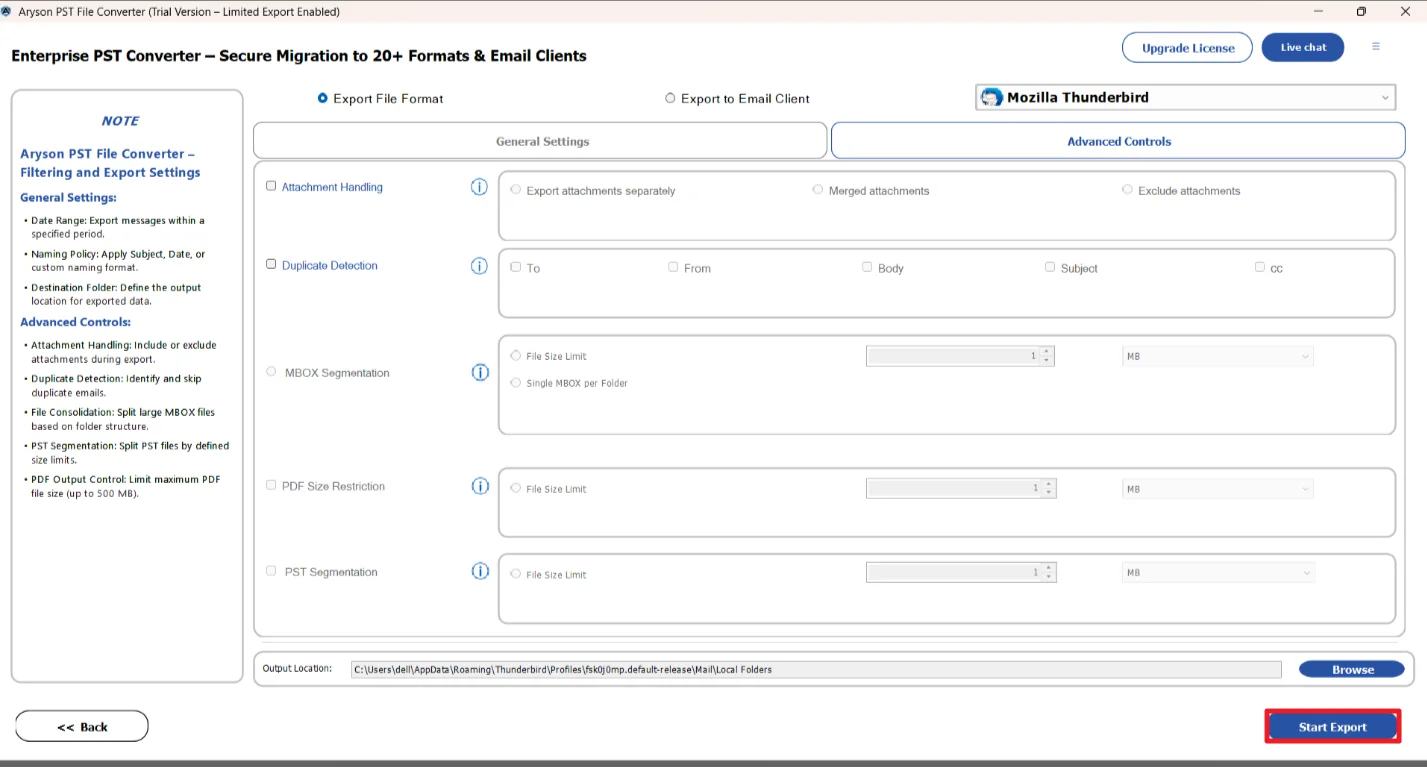The width and height of the screenshot is (1427, 767).
Task: Browse for output location
Action: 1352,669
